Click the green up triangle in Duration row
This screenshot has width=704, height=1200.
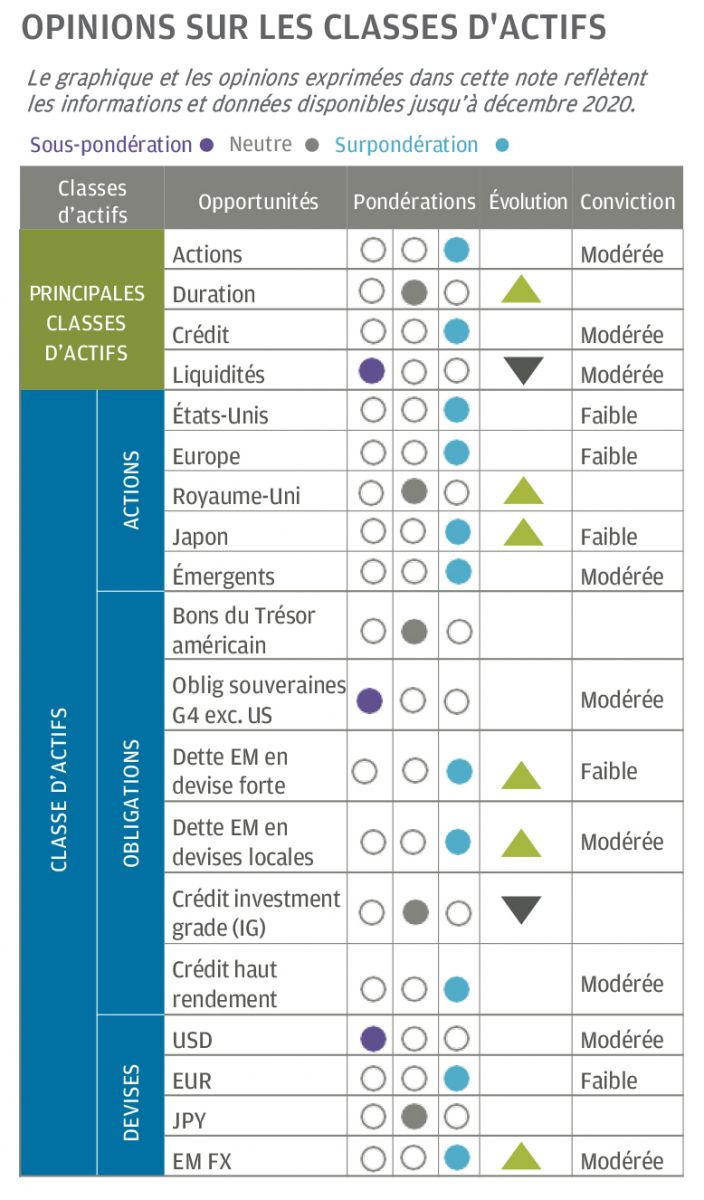[521, 290]
